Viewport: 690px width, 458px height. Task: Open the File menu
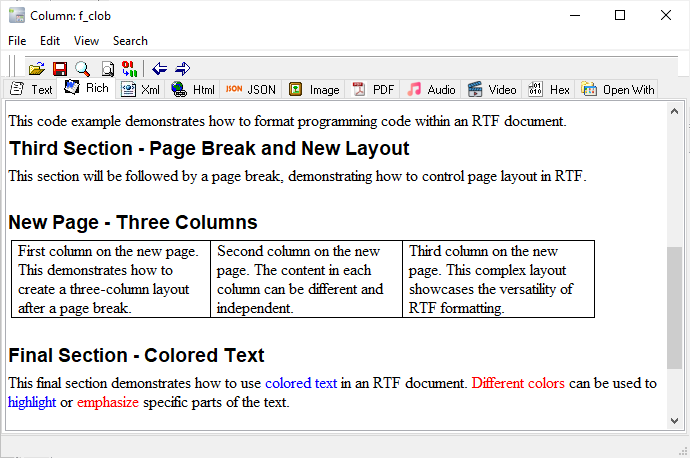pos(17,41)
